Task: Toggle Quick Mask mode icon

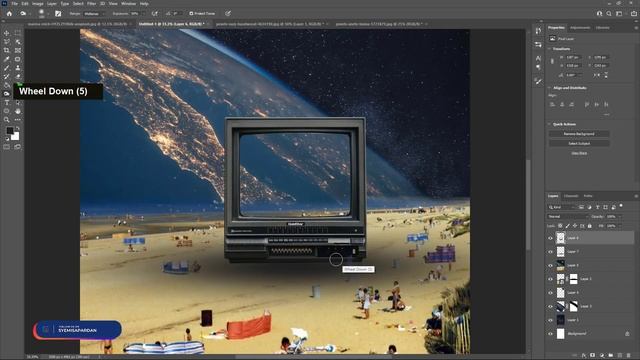Action: click(x=7, y=147)
